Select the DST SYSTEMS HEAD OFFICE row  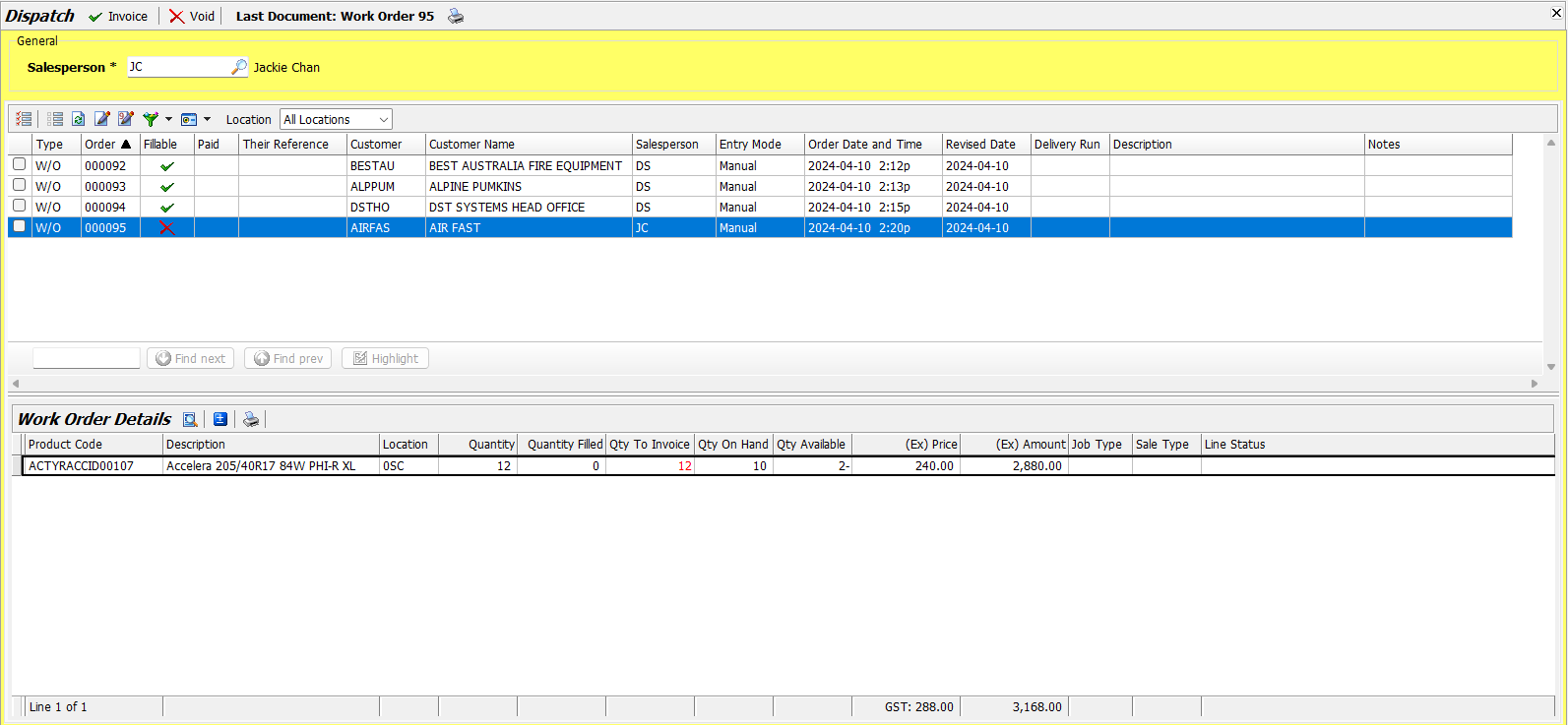point(760,208)
